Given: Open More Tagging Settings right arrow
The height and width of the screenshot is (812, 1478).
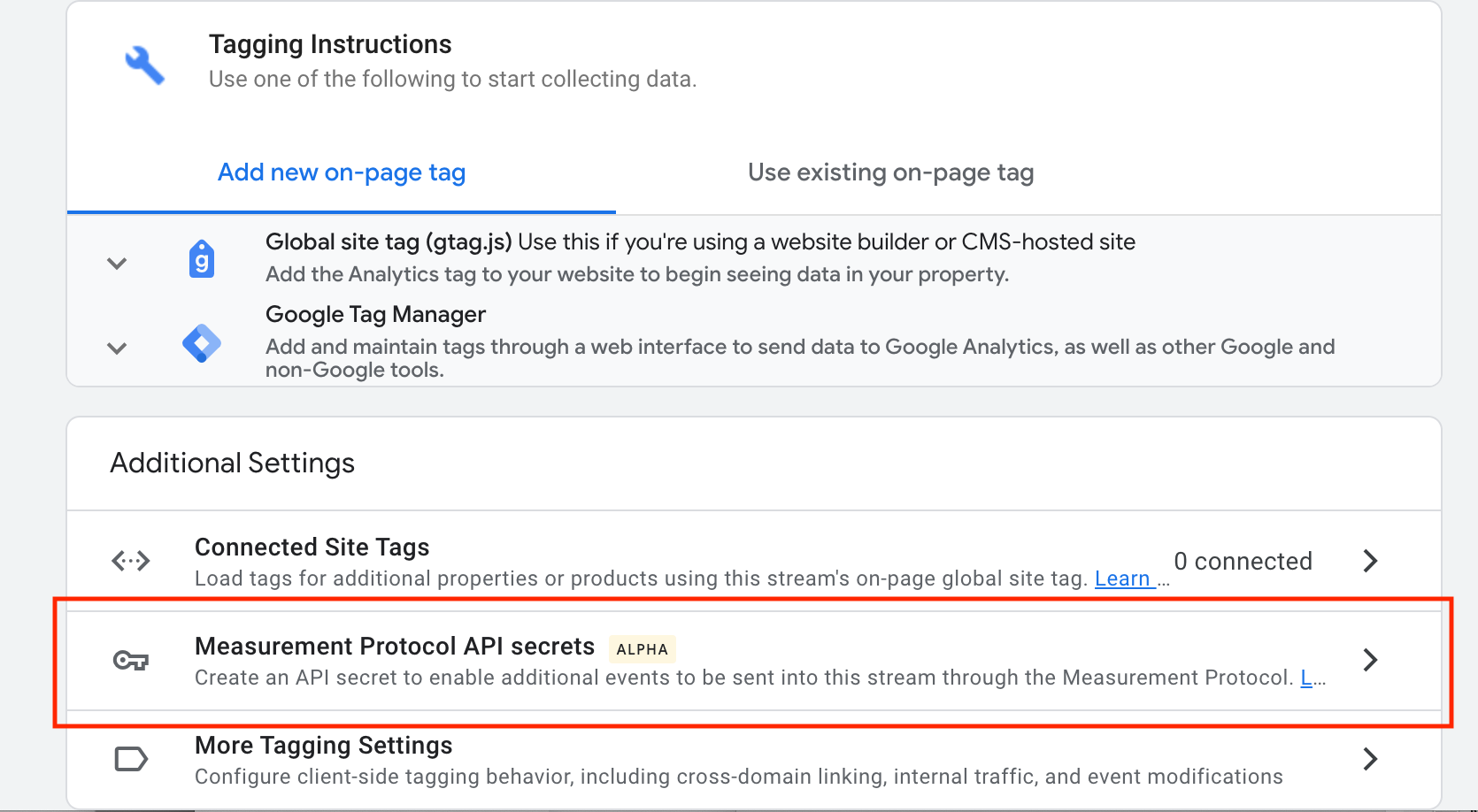Looking at the screenshot, I should pos(1370,759).
